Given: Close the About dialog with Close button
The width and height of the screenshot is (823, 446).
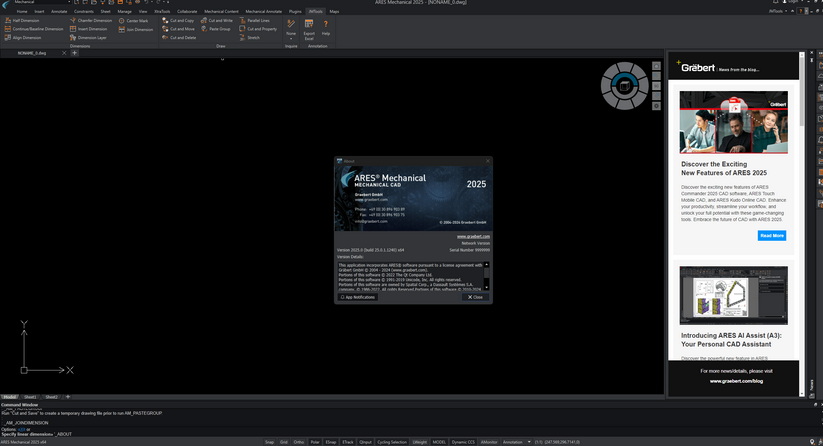Looking at the screenshot, I should pyautogui.click(x=476, y=297).
